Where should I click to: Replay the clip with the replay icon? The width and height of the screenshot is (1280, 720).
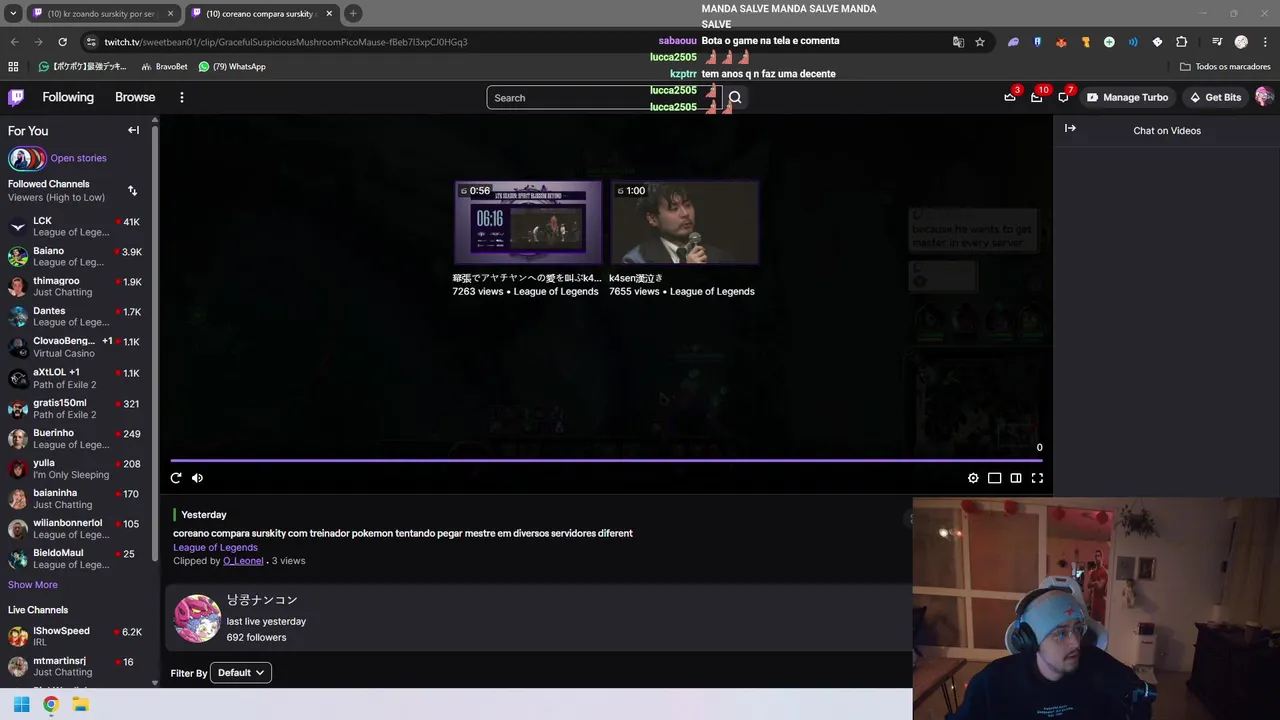tap(176, 478)
